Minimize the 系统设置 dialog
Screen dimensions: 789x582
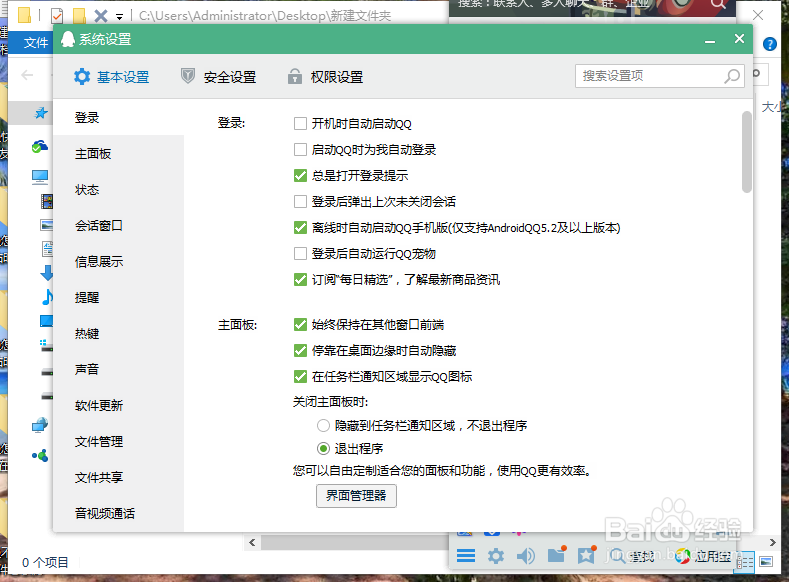[710, 40]
